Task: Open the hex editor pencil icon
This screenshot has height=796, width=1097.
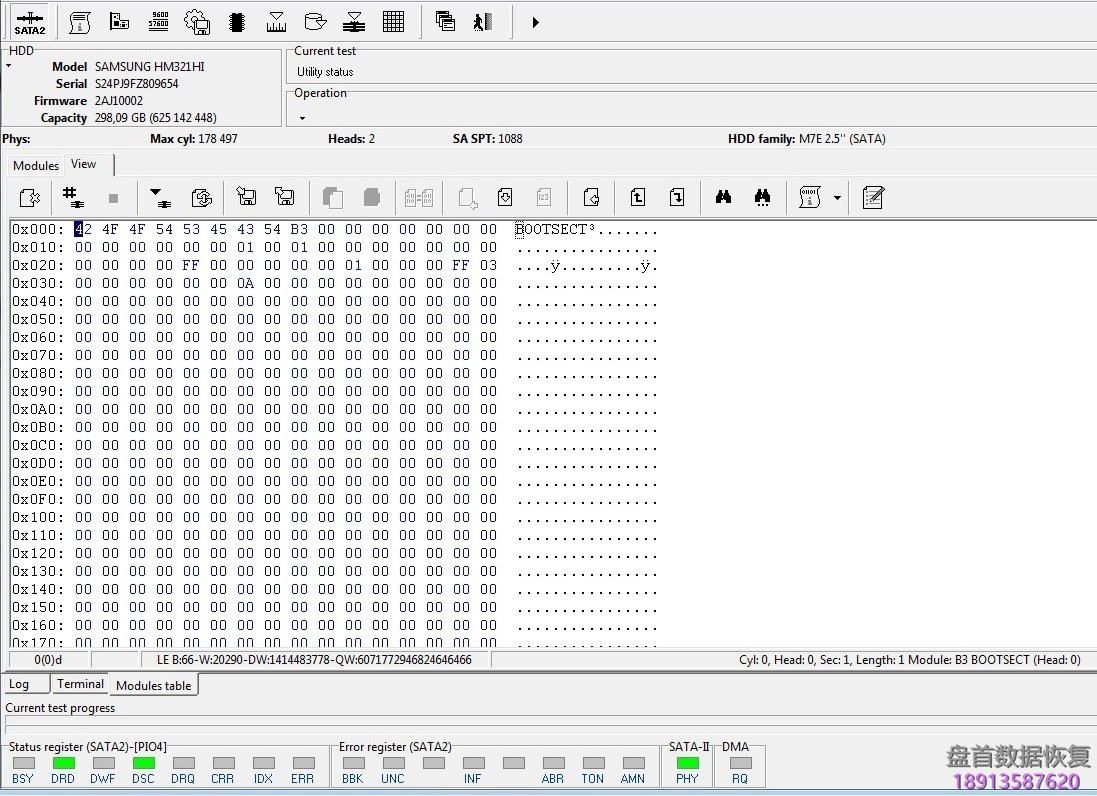Action: pyautogui.click(x=872, y=197)
